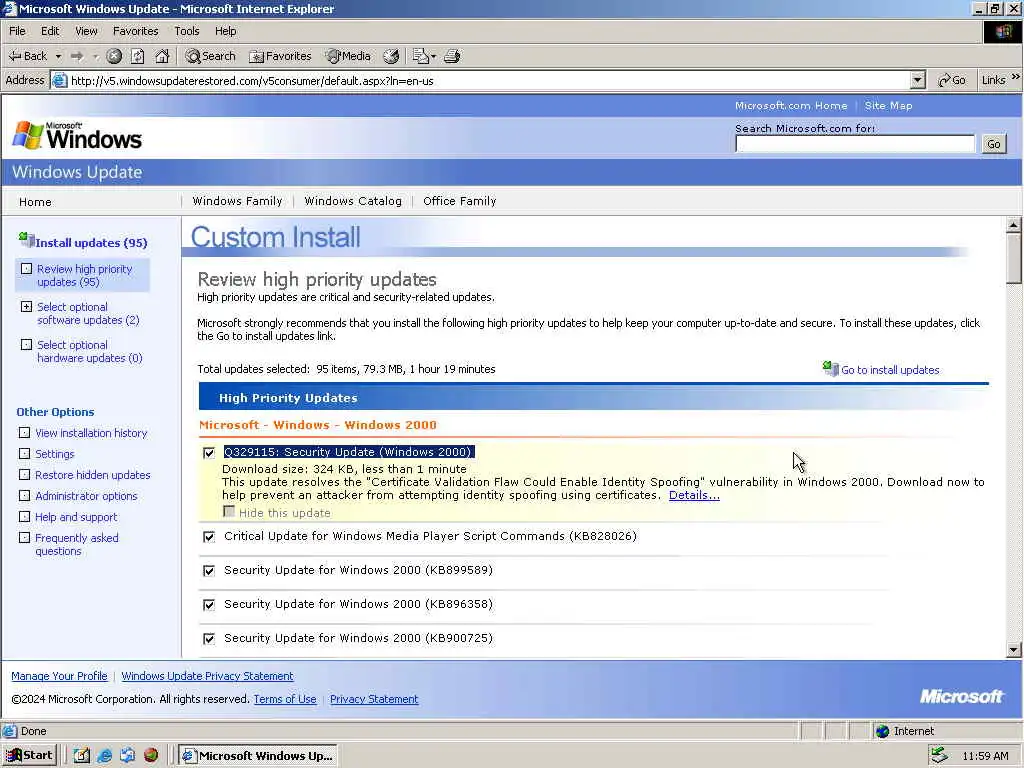Open the Tools menu
Image resolution: width=1024 pixels, height=768 pixels.
point(187,31)
